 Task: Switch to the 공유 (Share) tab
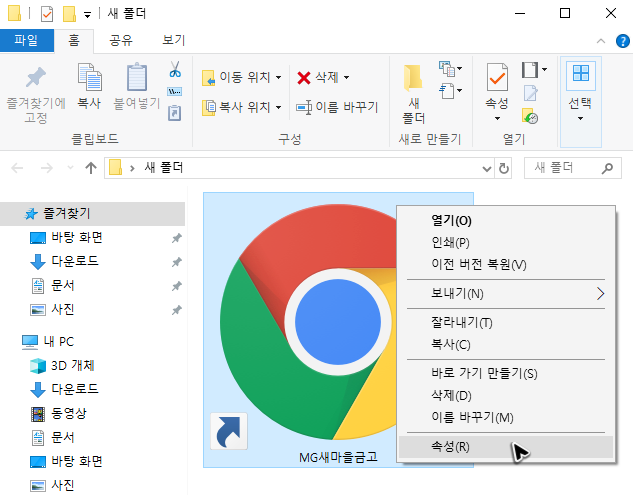pos(121,40)
